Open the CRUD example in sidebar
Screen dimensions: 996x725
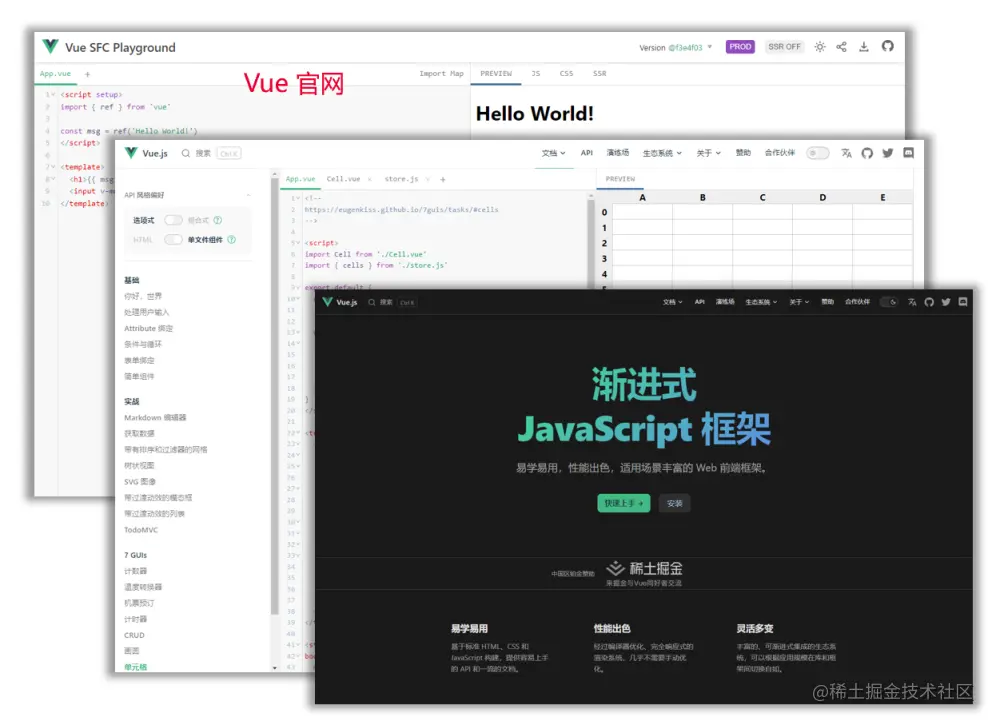134,635
